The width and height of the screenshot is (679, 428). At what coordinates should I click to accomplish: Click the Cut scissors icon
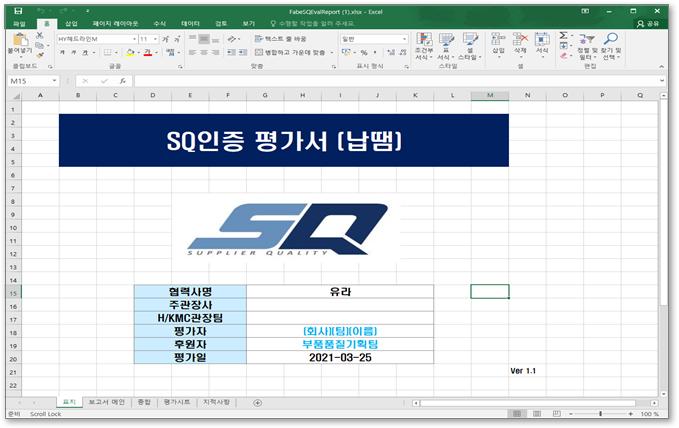point(40,35)
